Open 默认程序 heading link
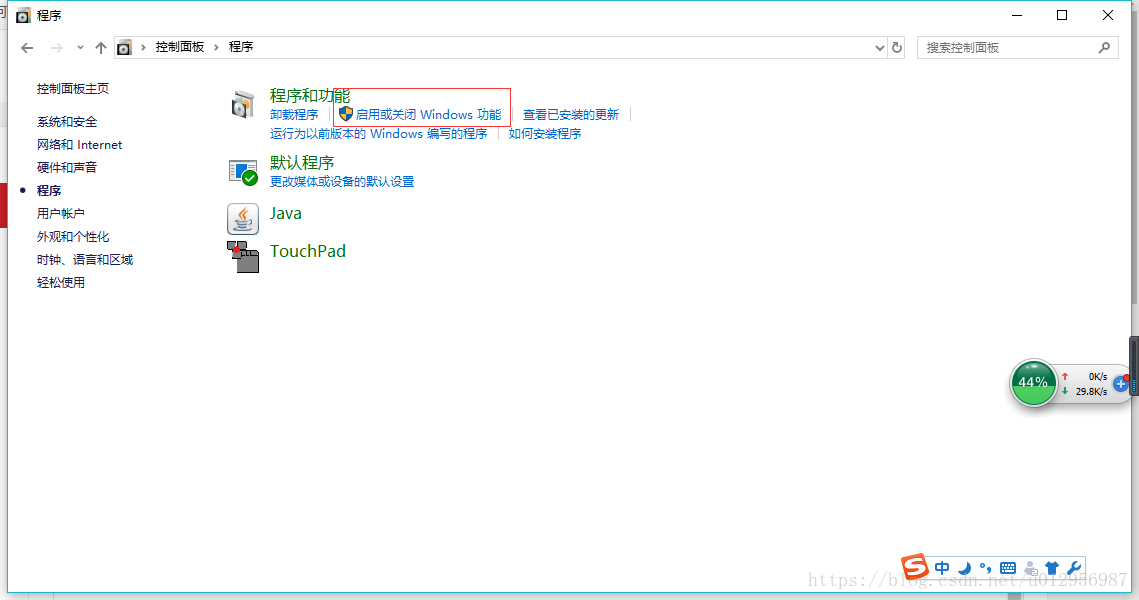This screenshot has width=1139, height=600. pos(301,163)
